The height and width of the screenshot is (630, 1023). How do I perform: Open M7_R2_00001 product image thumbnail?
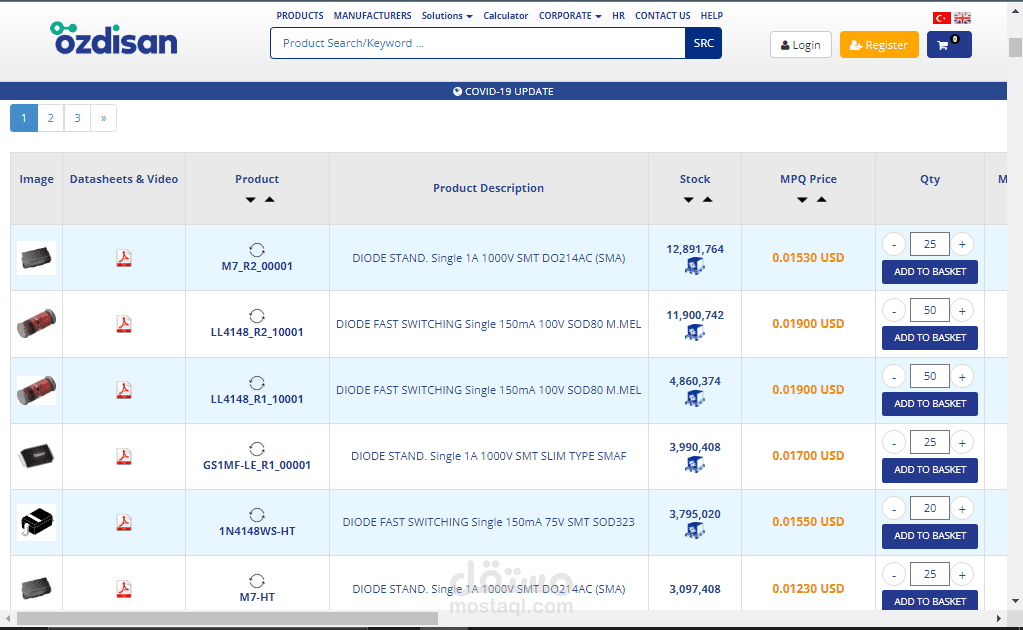[x=37, y=258]
